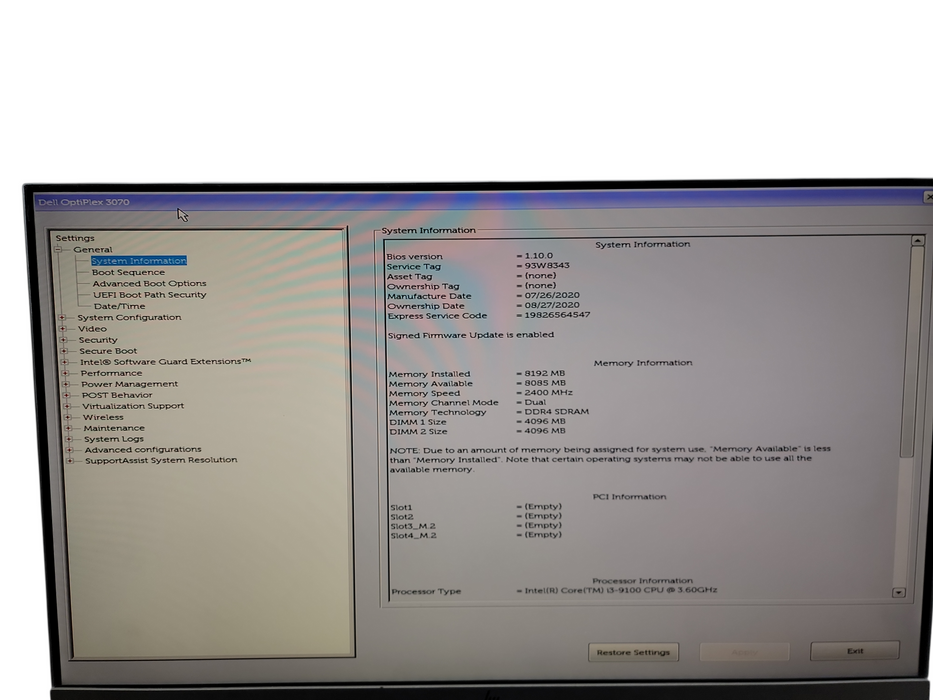Select the Performance label
Viewport: 933px width, 700px height.
111,373
